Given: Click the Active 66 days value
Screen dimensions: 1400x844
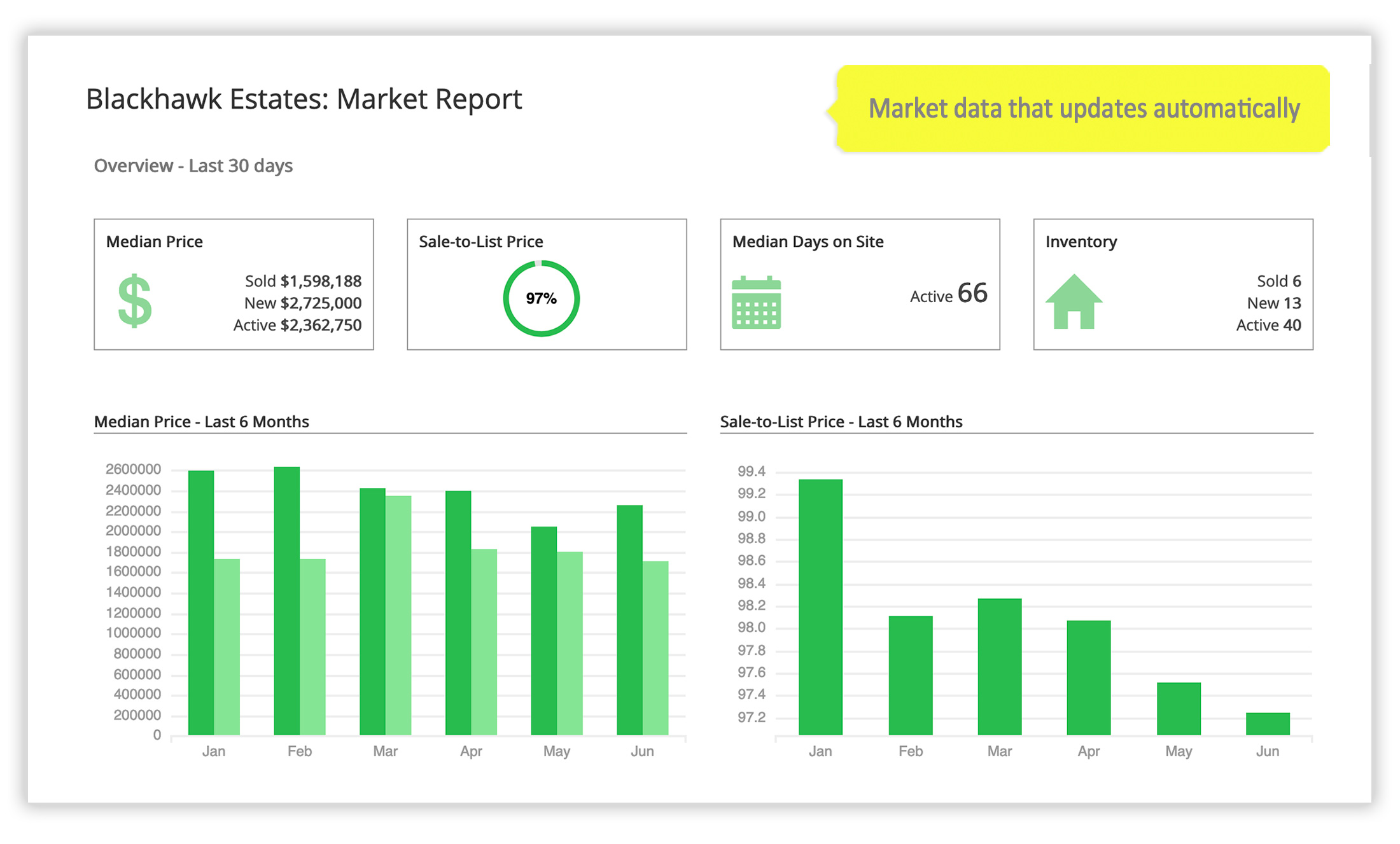Looking at the screenshot, I should coord(948,294).
